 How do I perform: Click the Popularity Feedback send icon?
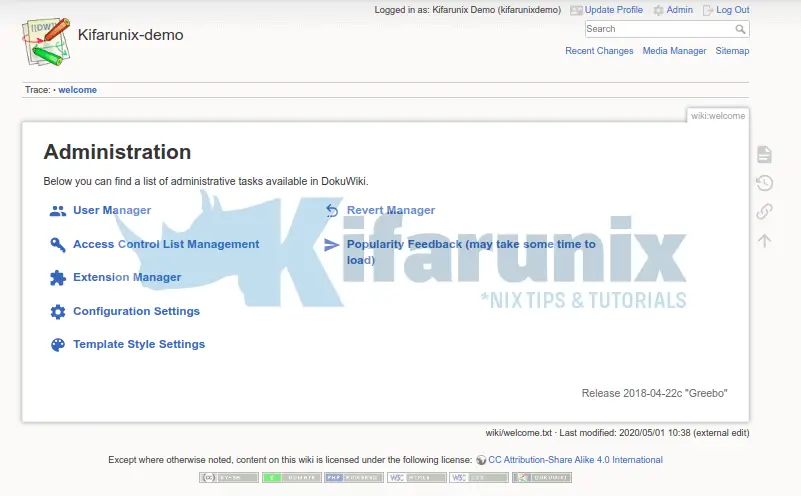332,245
